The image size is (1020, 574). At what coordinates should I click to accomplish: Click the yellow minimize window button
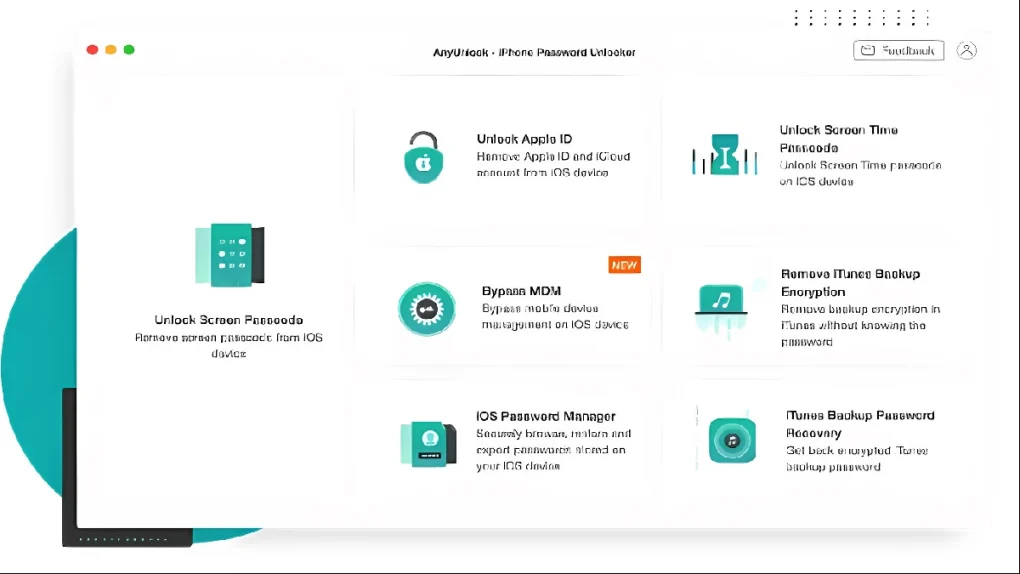coord(111,49)
